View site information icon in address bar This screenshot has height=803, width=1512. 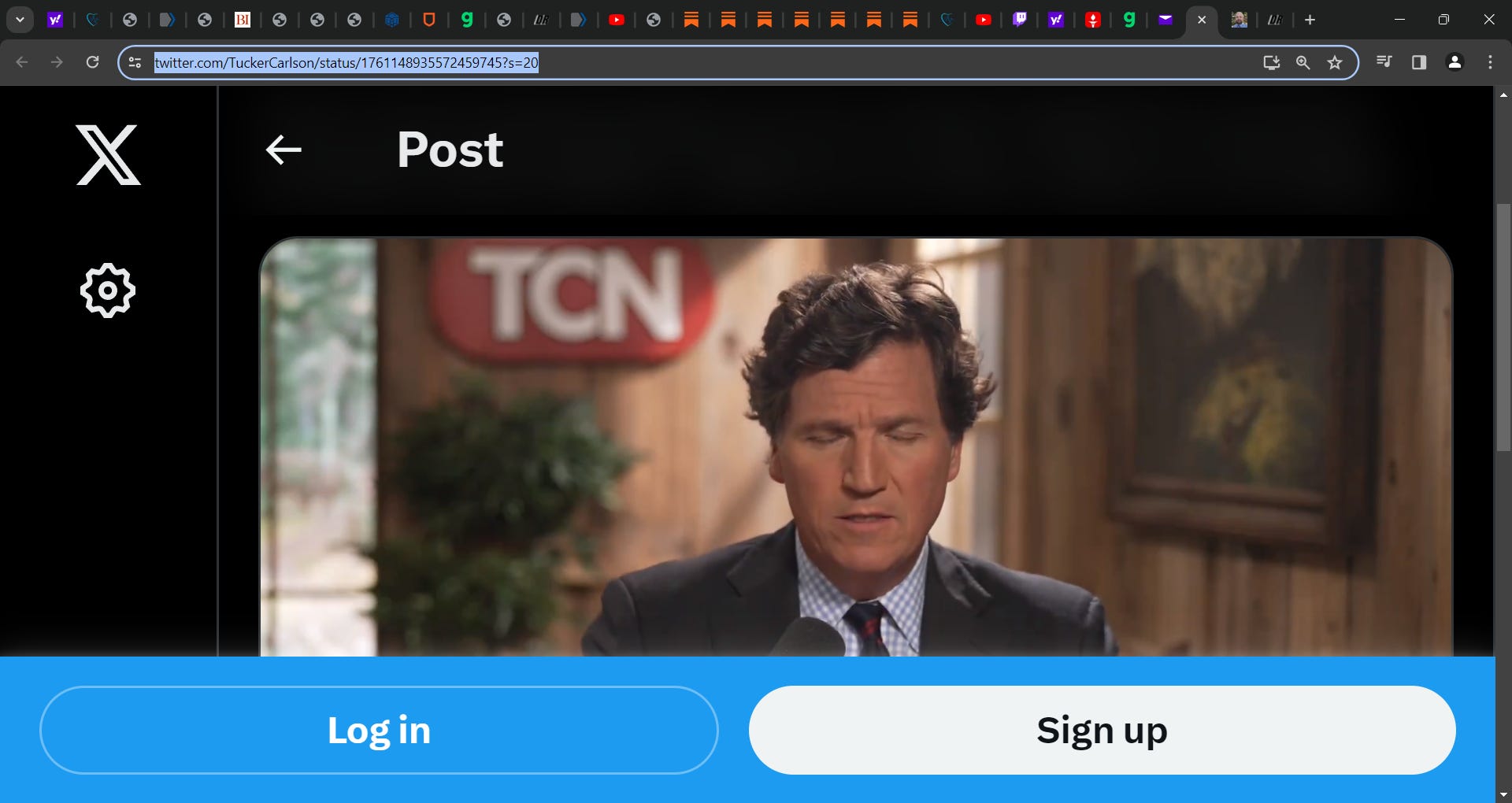coord(135,62)
